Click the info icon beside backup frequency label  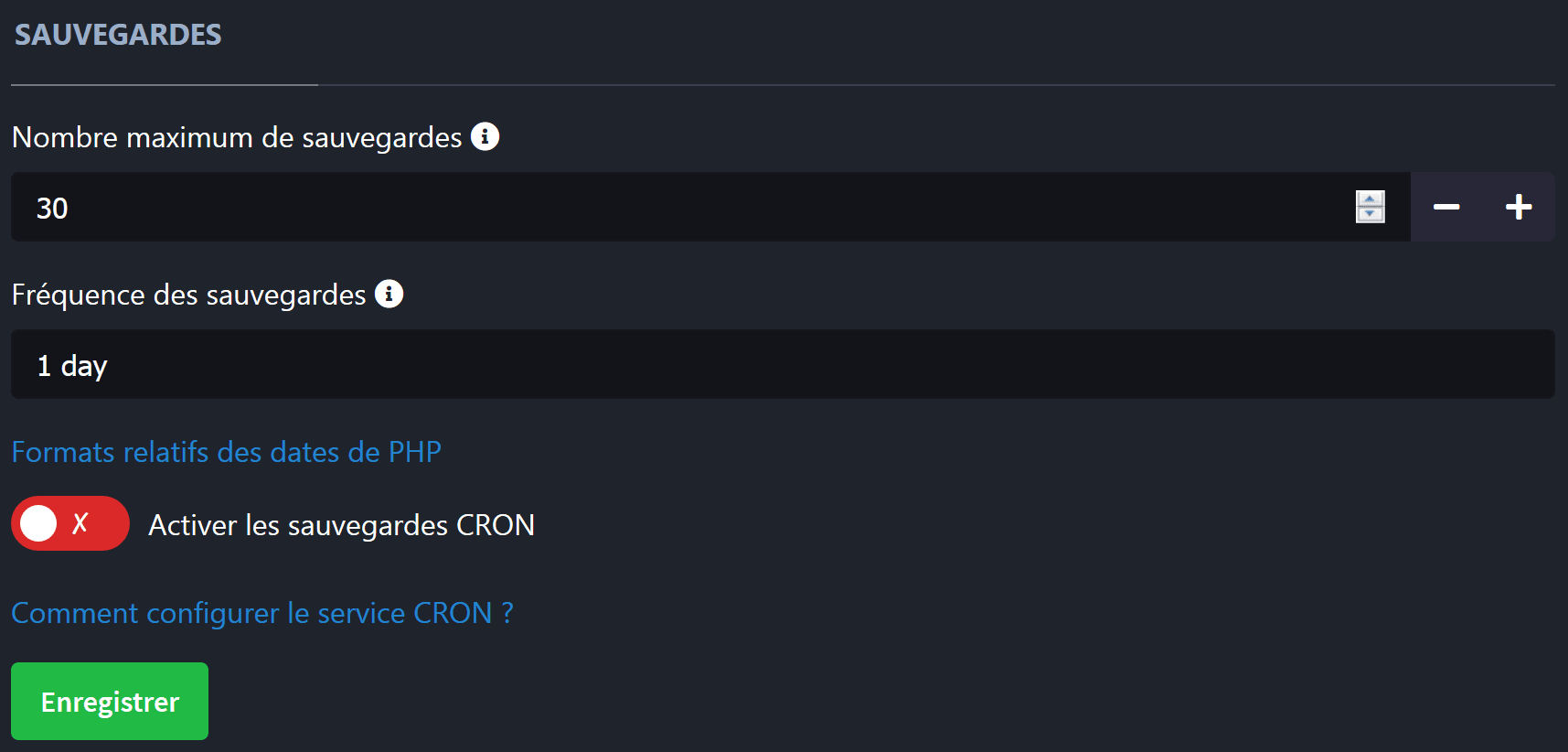[x=389, y=294]
